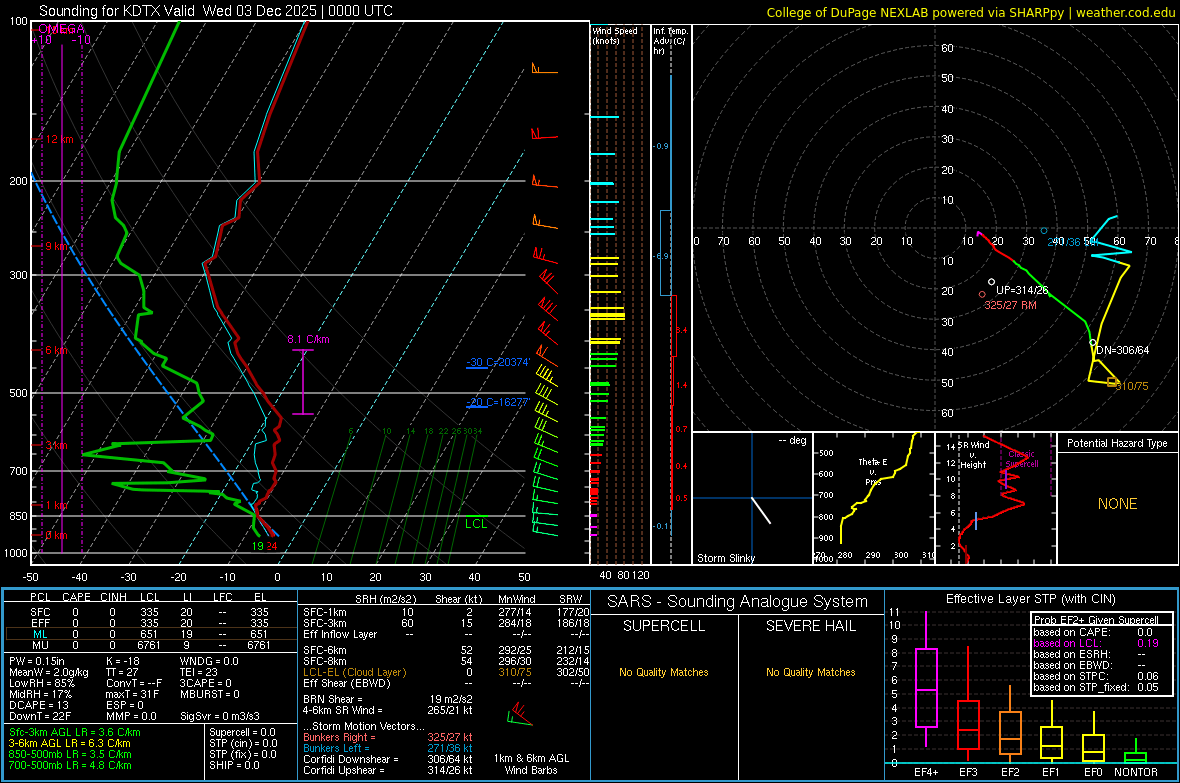Image resolution: width=1180 pixels, height=783 pixels.
Task: Select the green LCL marker on the skew-T
Action: click(476, 523)
